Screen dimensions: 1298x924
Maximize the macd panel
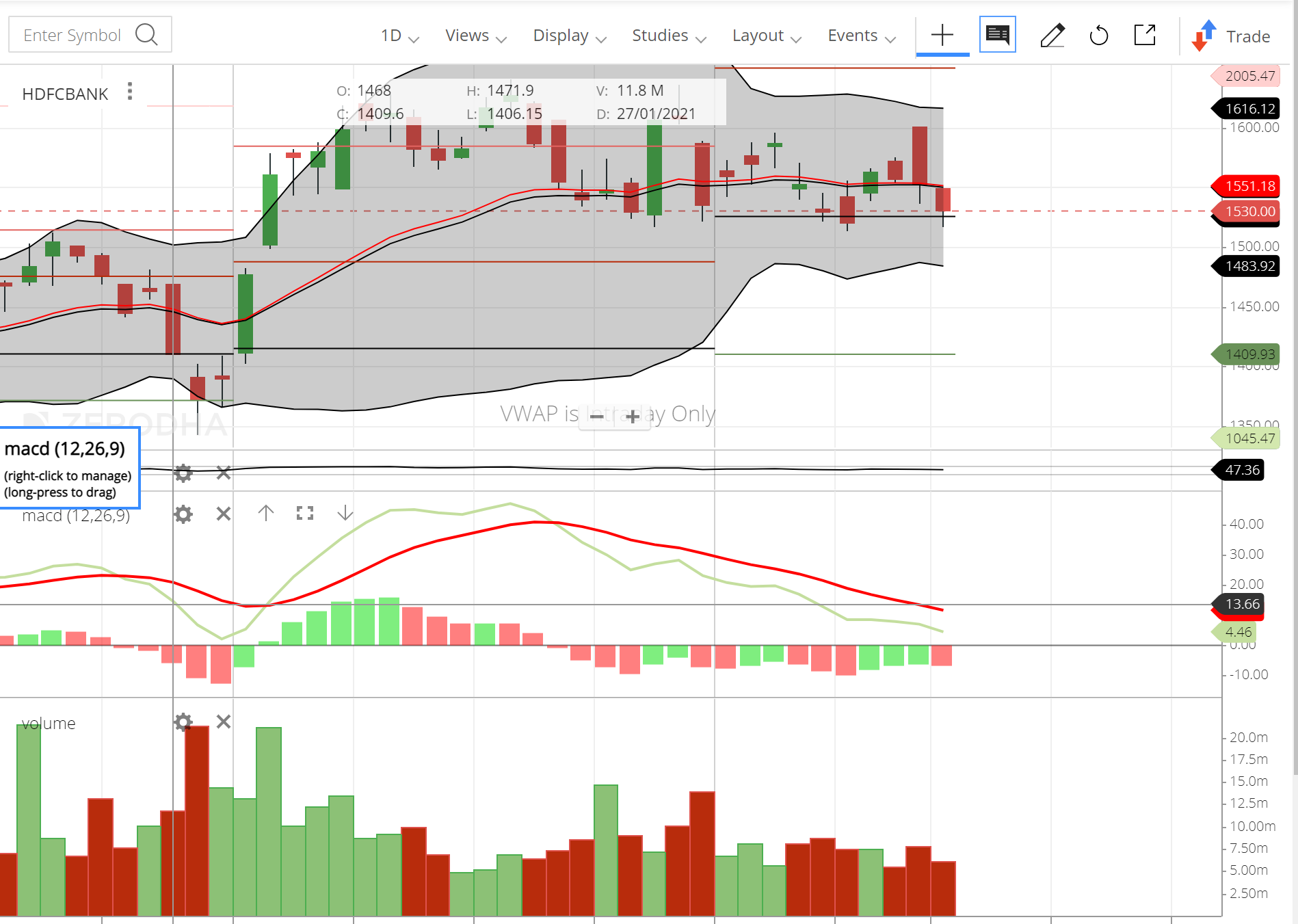pos(305,513)
